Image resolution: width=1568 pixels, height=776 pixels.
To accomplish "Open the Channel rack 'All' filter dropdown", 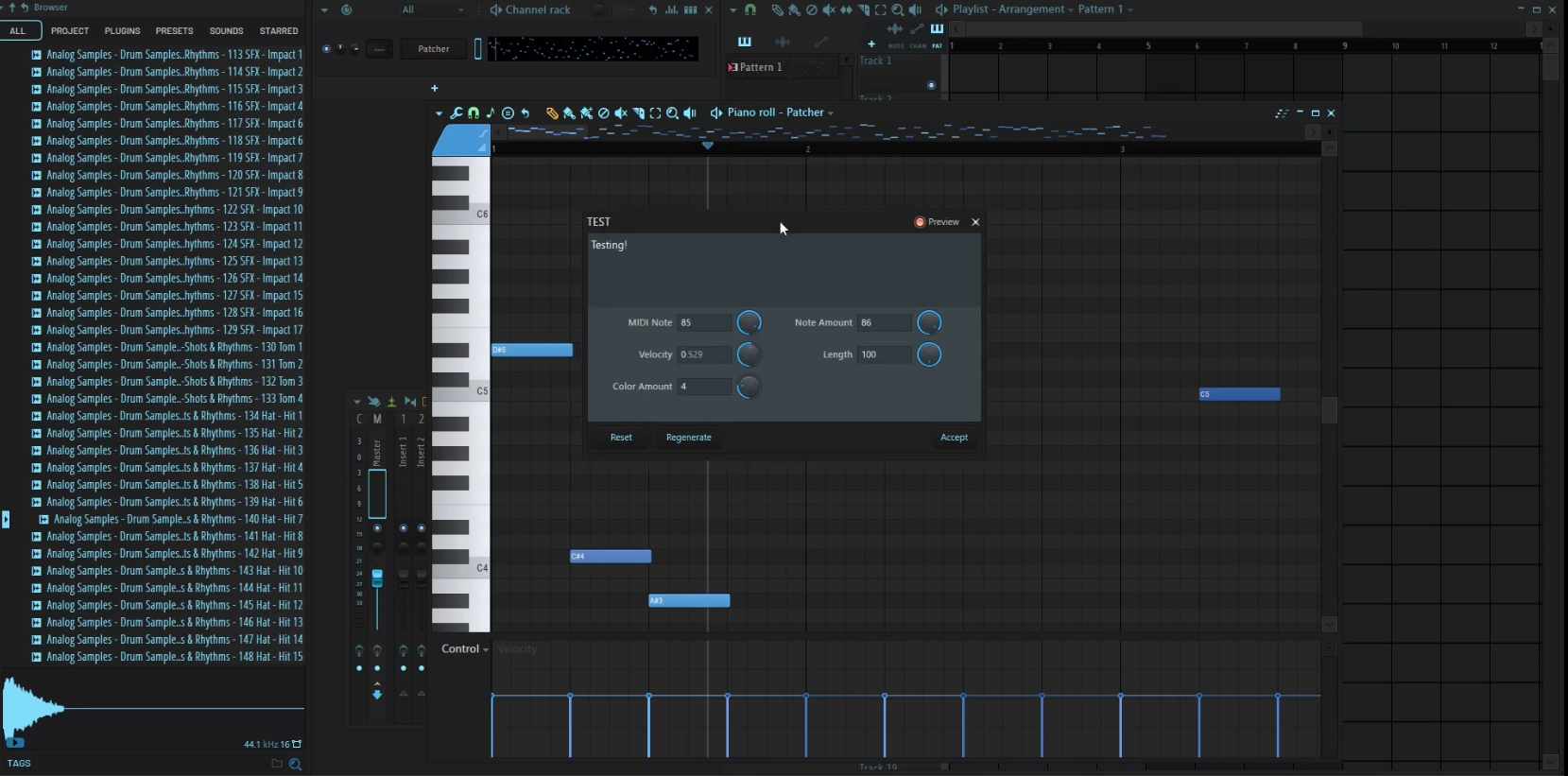I will click(x=433, y=10).
